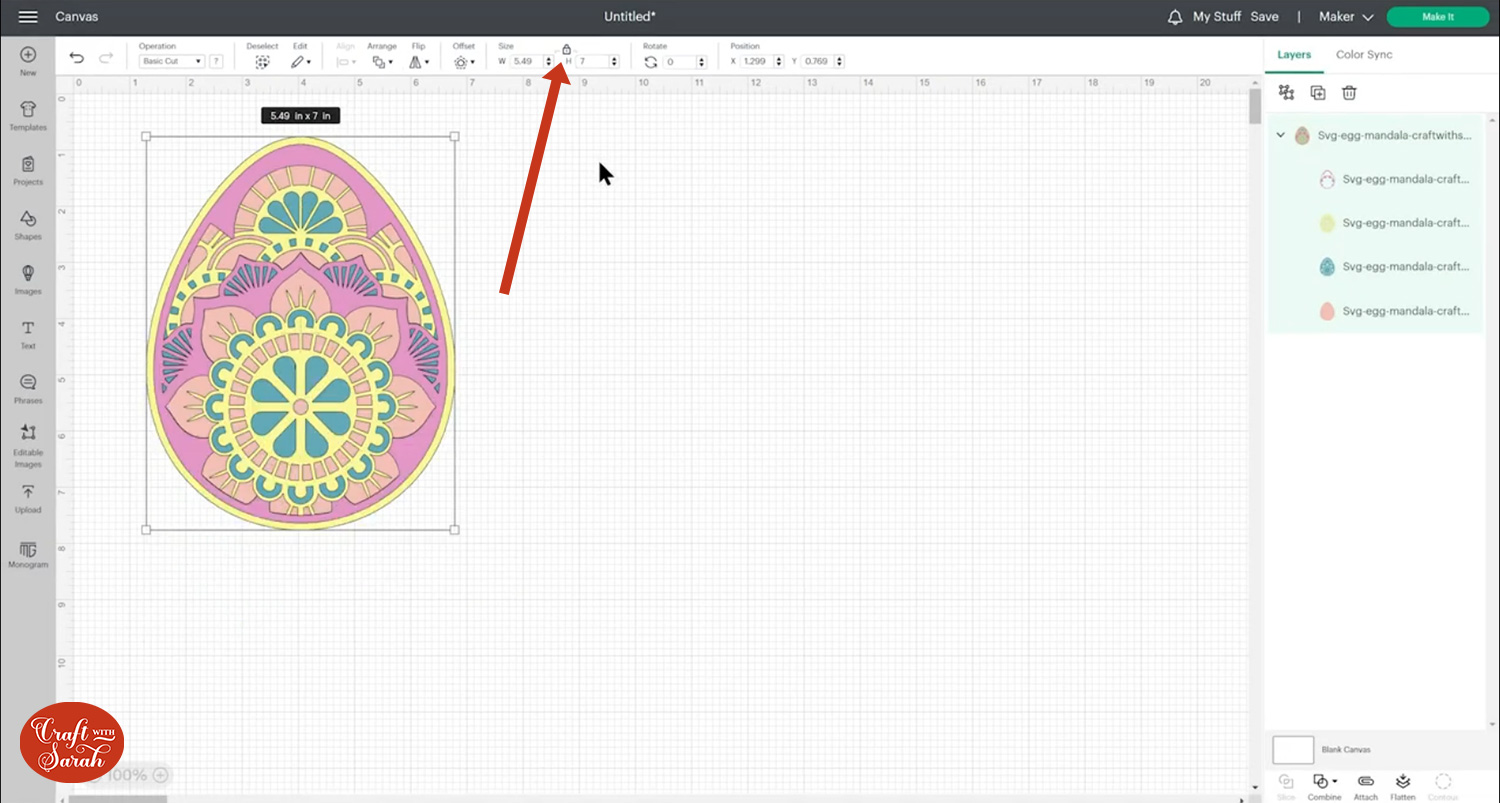1500x803 pixels.
Task: Click the zoom in plus button
Action: 160,775
